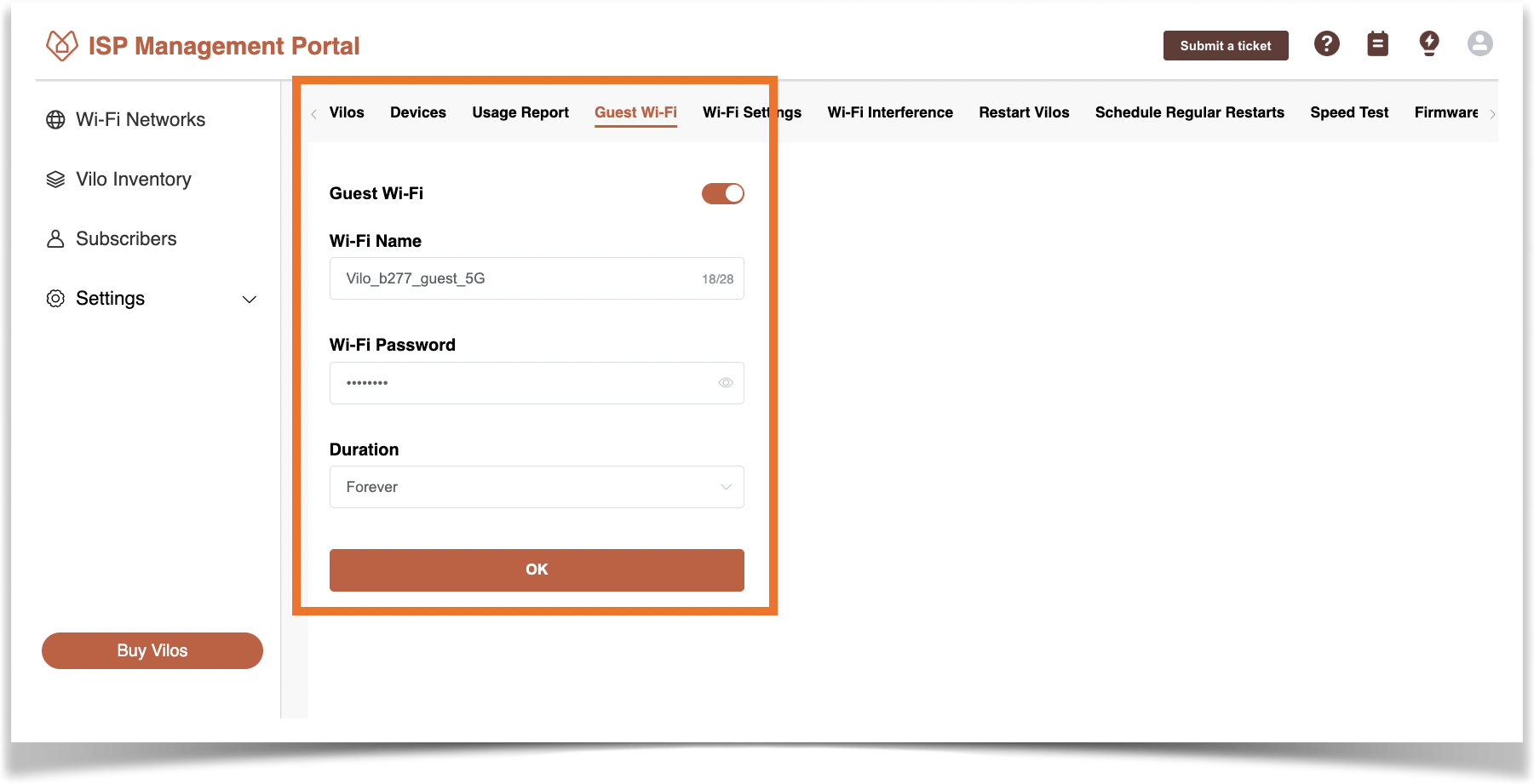Click the OK button
This screenshot has width=1534, height=784.
[x=537, y=570]
